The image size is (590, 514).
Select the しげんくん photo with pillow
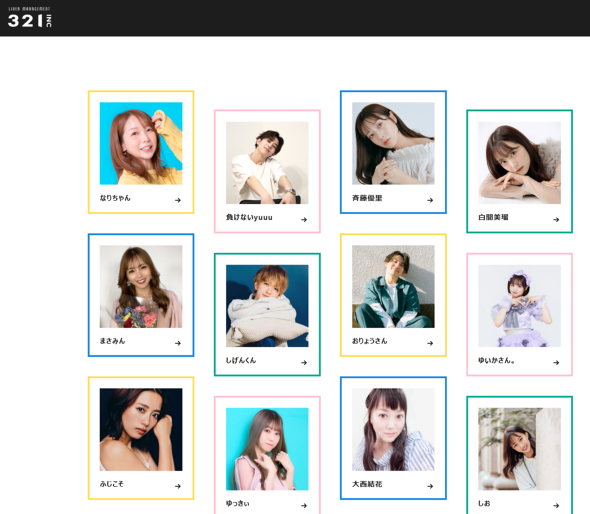267,306
